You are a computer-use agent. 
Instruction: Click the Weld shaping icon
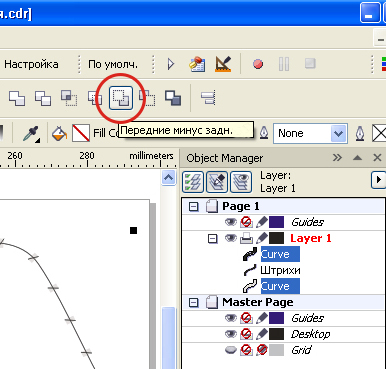point(17,98)
